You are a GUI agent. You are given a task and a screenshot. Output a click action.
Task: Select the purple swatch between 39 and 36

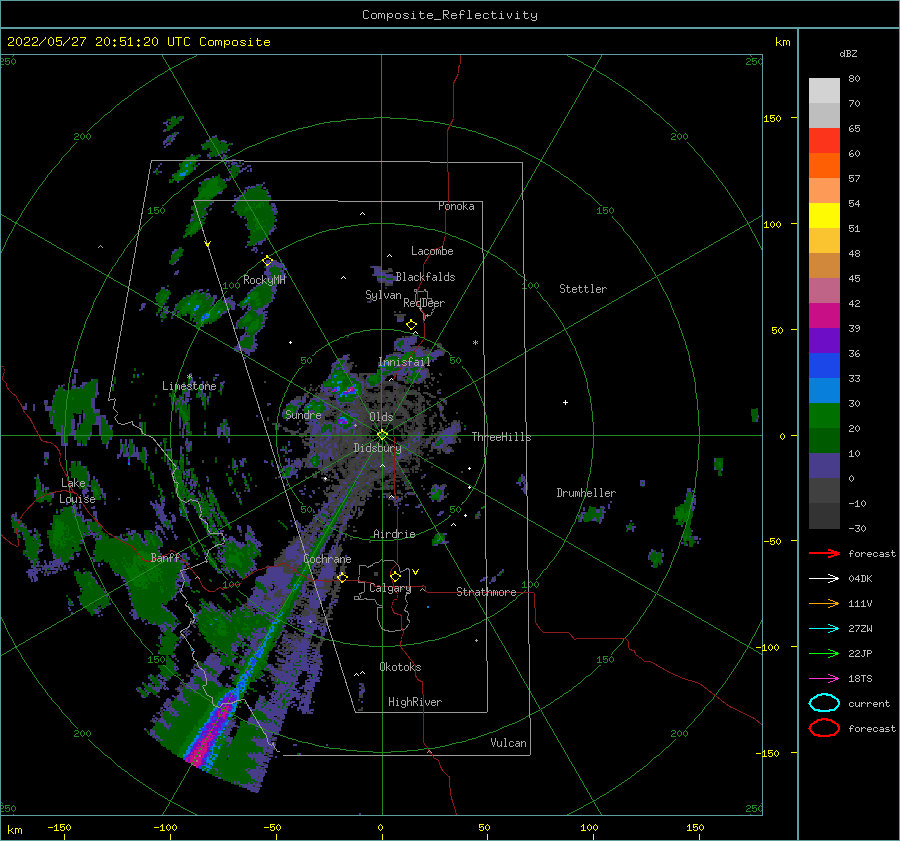pos(824,340)
